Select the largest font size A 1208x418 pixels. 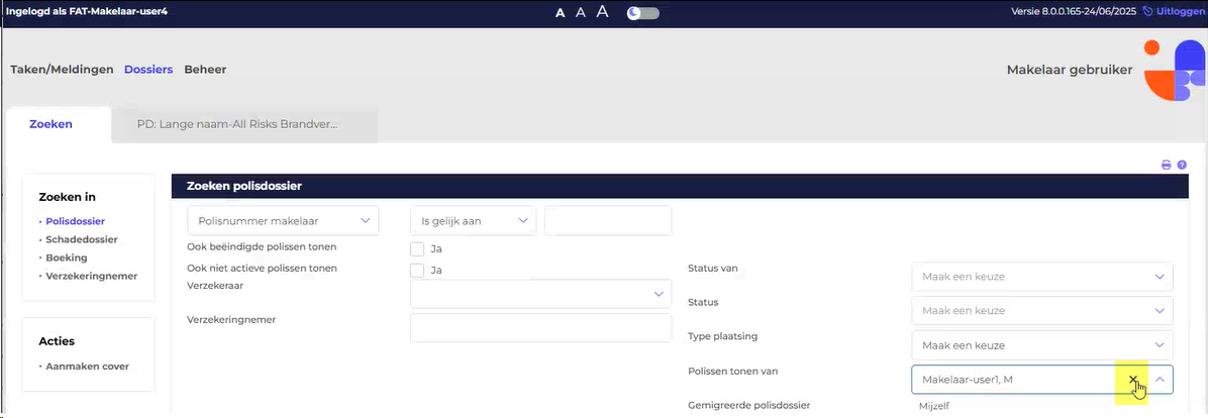[602, 12]
